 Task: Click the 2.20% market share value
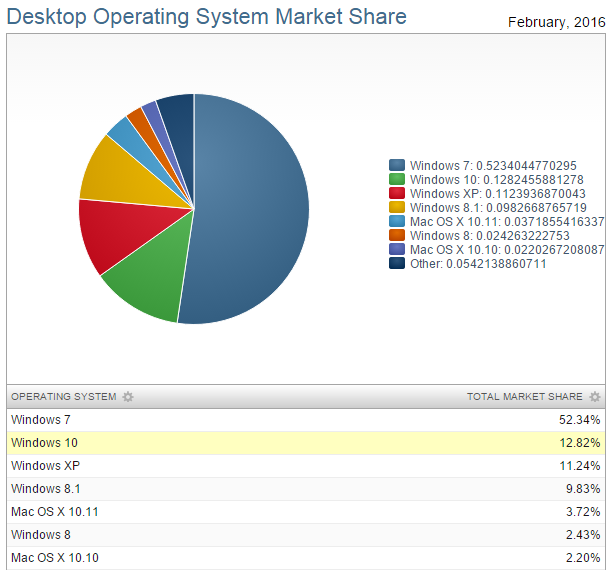coord(583,558)
